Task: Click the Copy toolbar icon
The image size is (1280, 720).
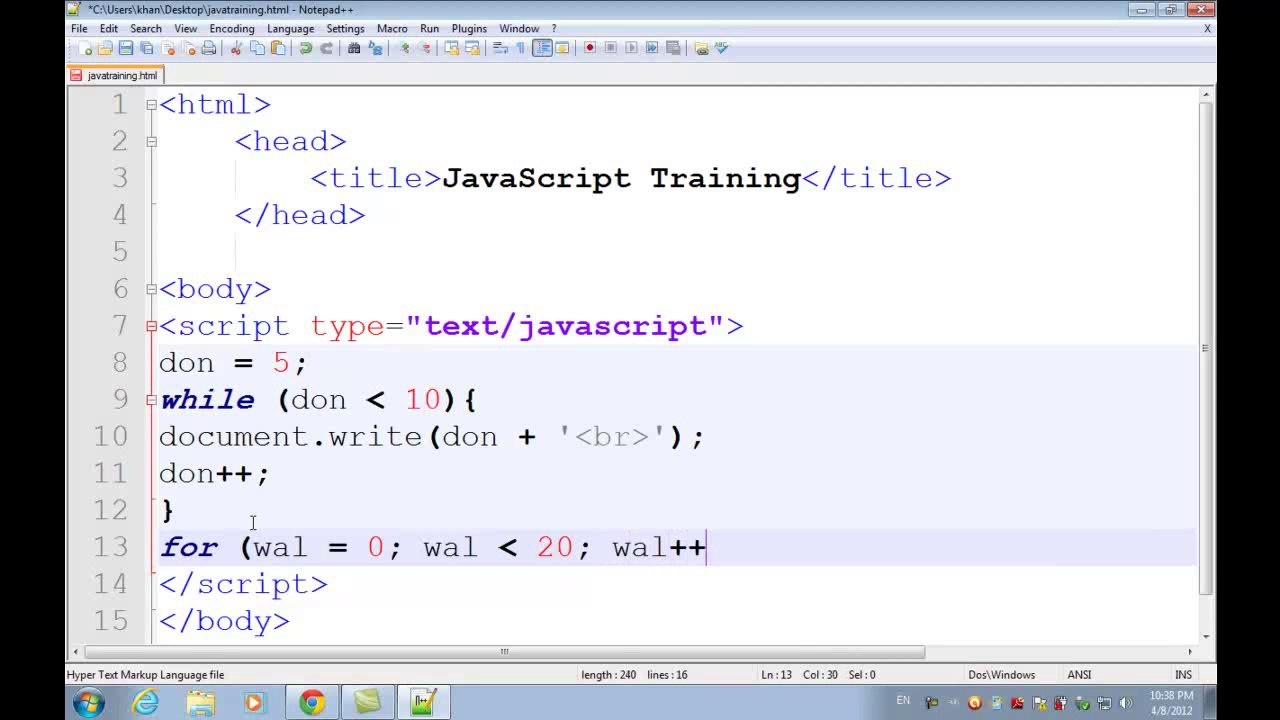Action: click(x=257, y=48)
